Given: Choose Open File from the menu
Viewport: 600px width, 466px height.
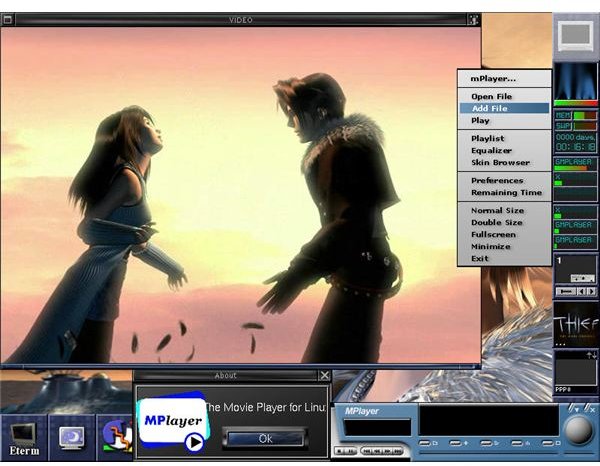Looking at the screenshot, I should point(491,96).
